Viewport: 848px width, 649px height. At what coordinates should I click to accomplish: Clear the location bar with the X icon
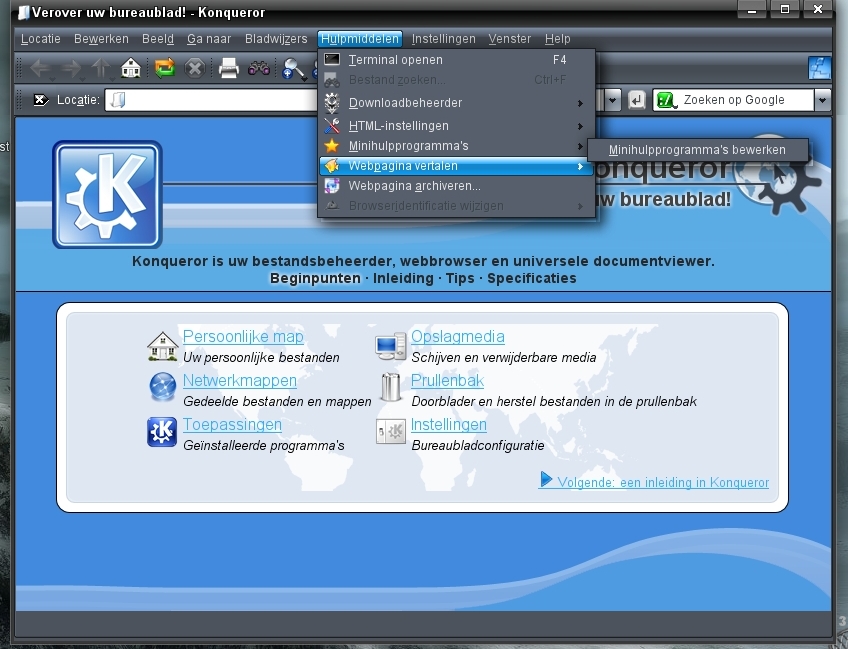(41, 100)
